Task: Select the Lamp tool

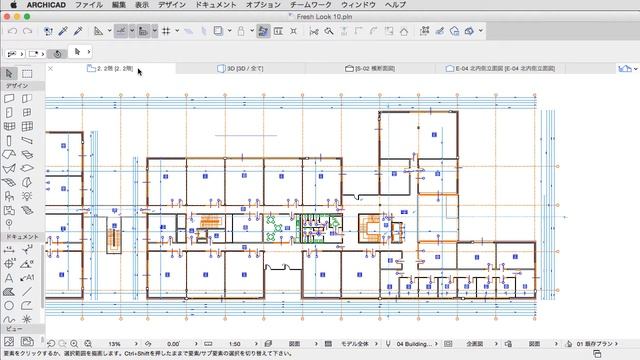Action: 27,196
